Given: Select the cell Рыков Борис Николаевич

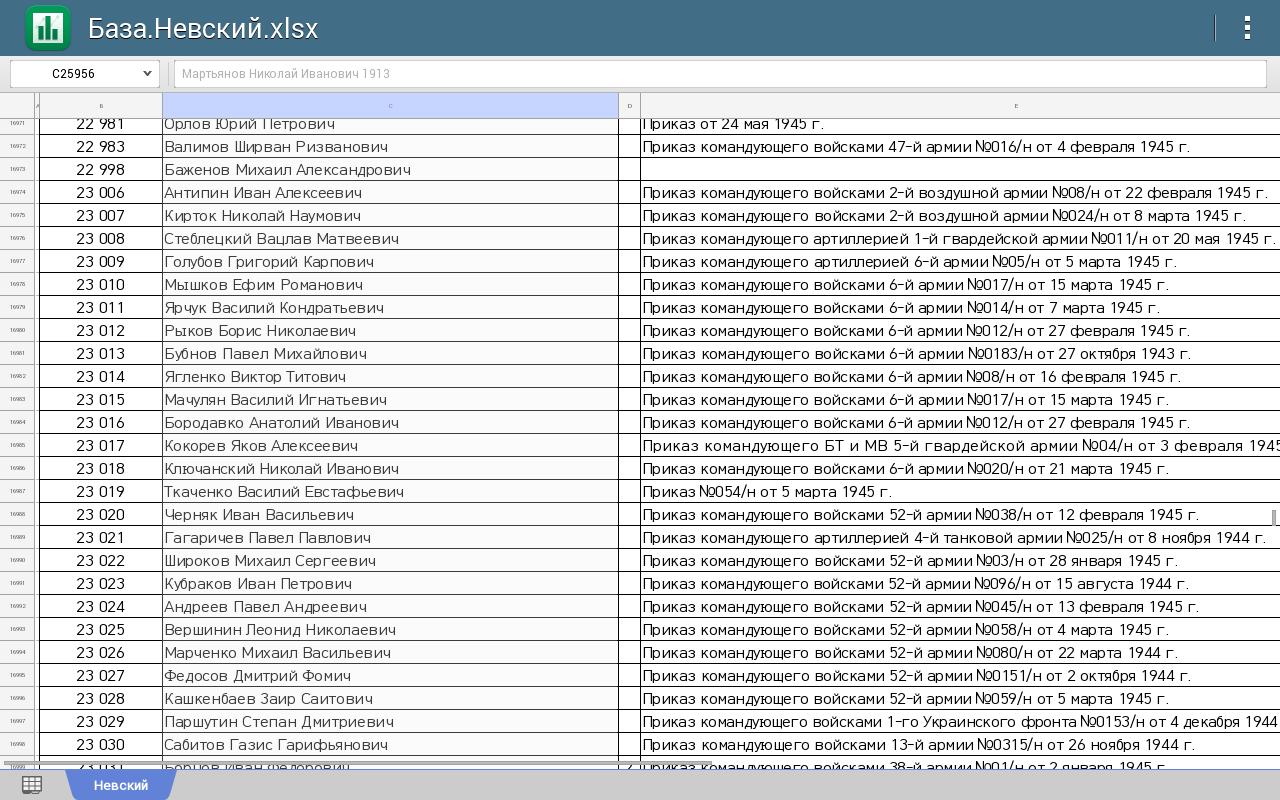Looking at the screenshot, I should (390, 331).
